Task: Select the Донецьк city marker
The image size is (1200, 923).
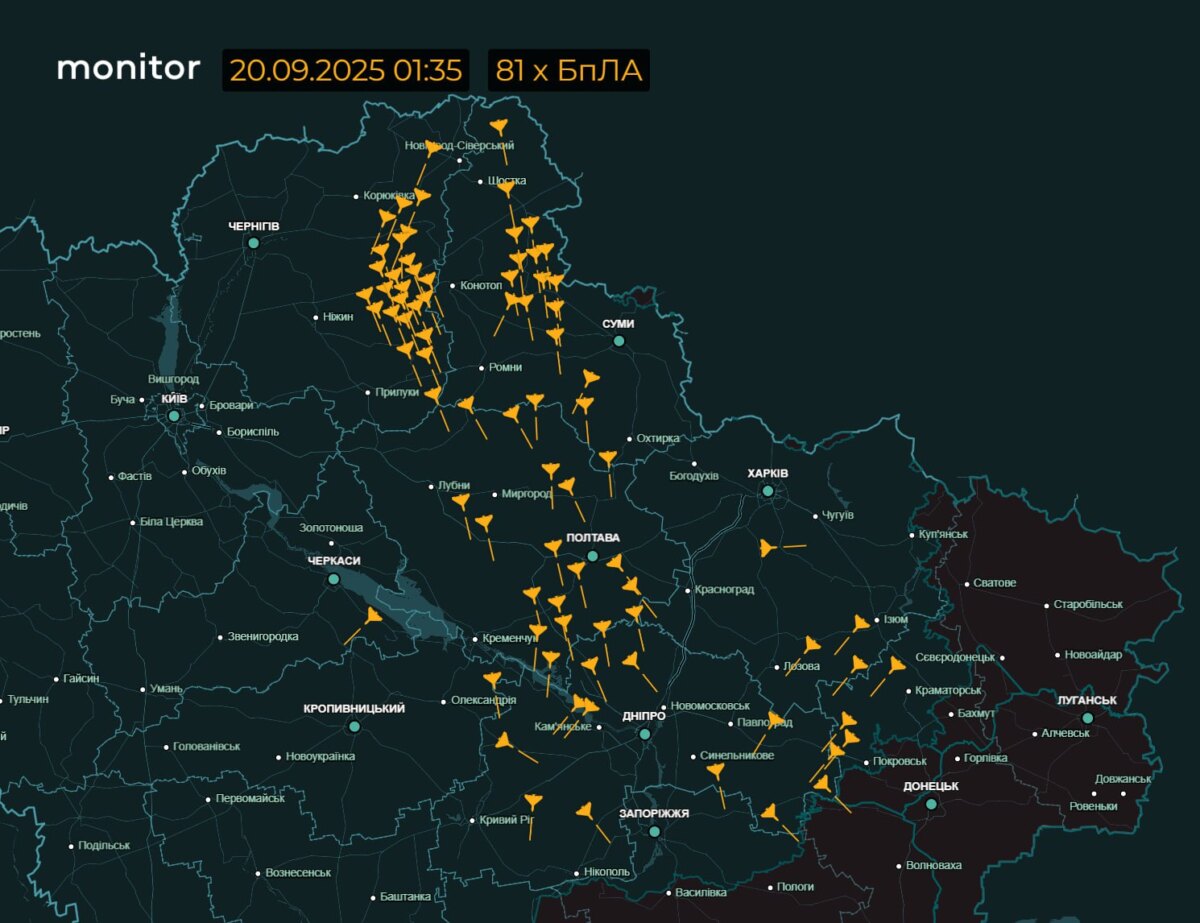Action: click(x=931, y=804)
